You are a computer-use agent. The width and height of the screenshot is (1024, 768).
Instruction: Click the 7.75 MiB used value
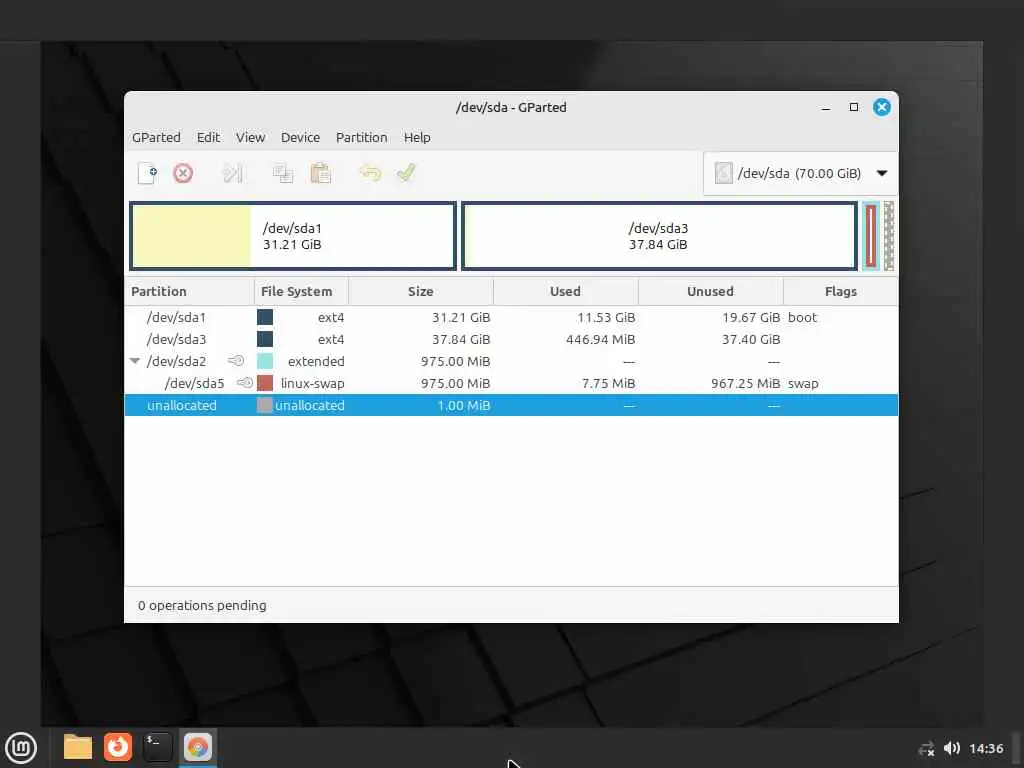tap(608, 384)
